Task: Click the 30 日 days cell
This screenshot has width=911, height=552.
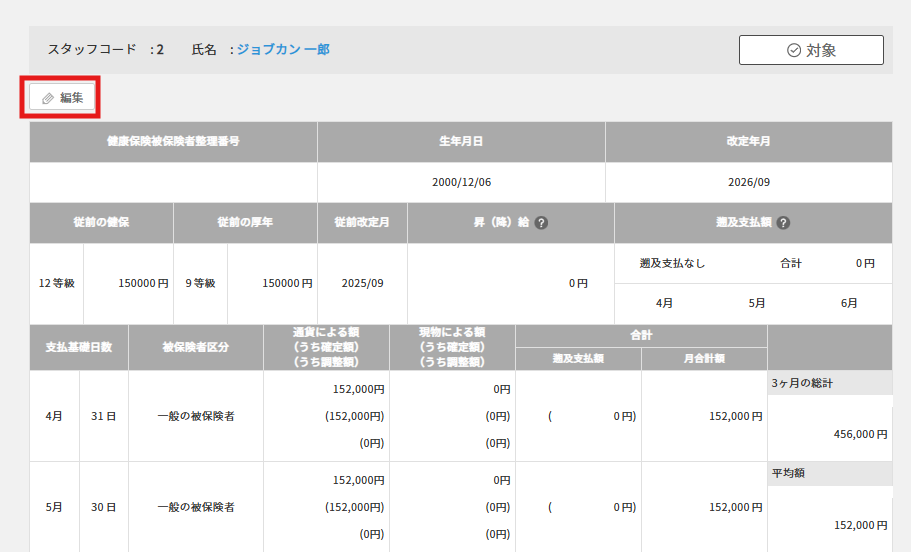Action: (x=103, y=507)
